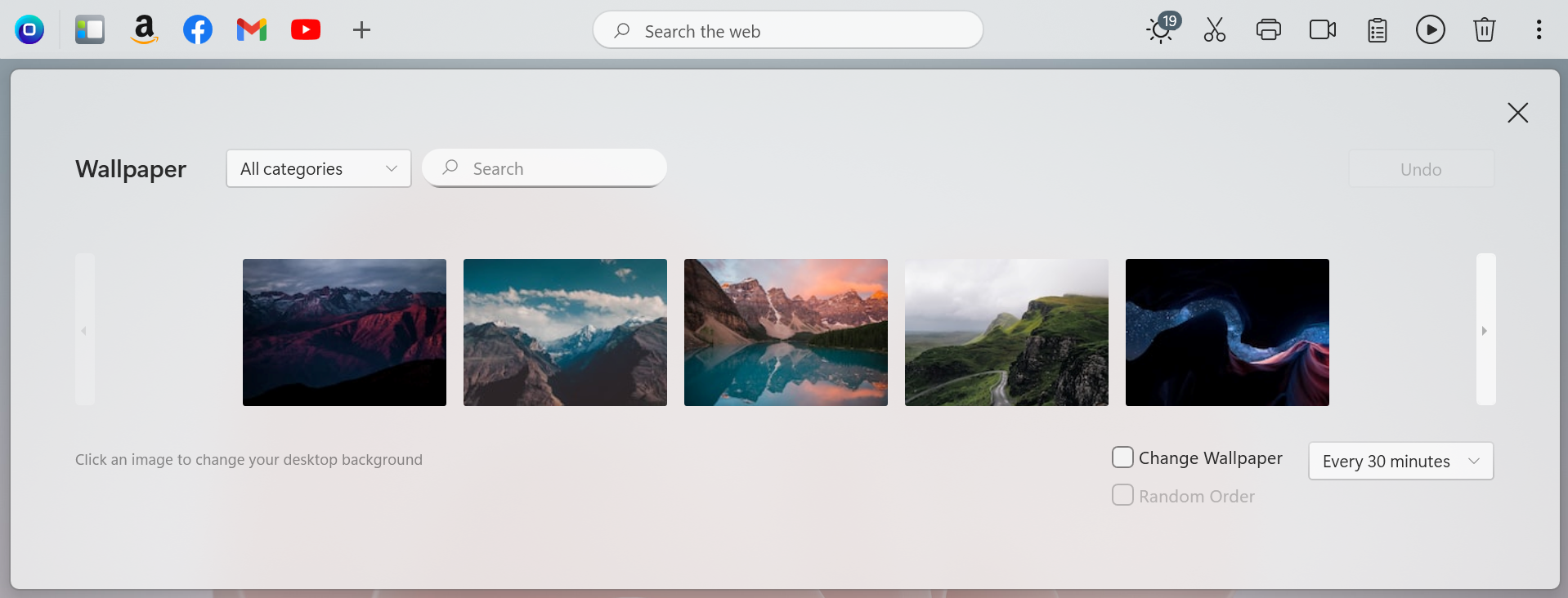Launch the Amazon shortcut
This screenshot has height=598, width=1568.
pyautogui.click(x=144, y=30)
